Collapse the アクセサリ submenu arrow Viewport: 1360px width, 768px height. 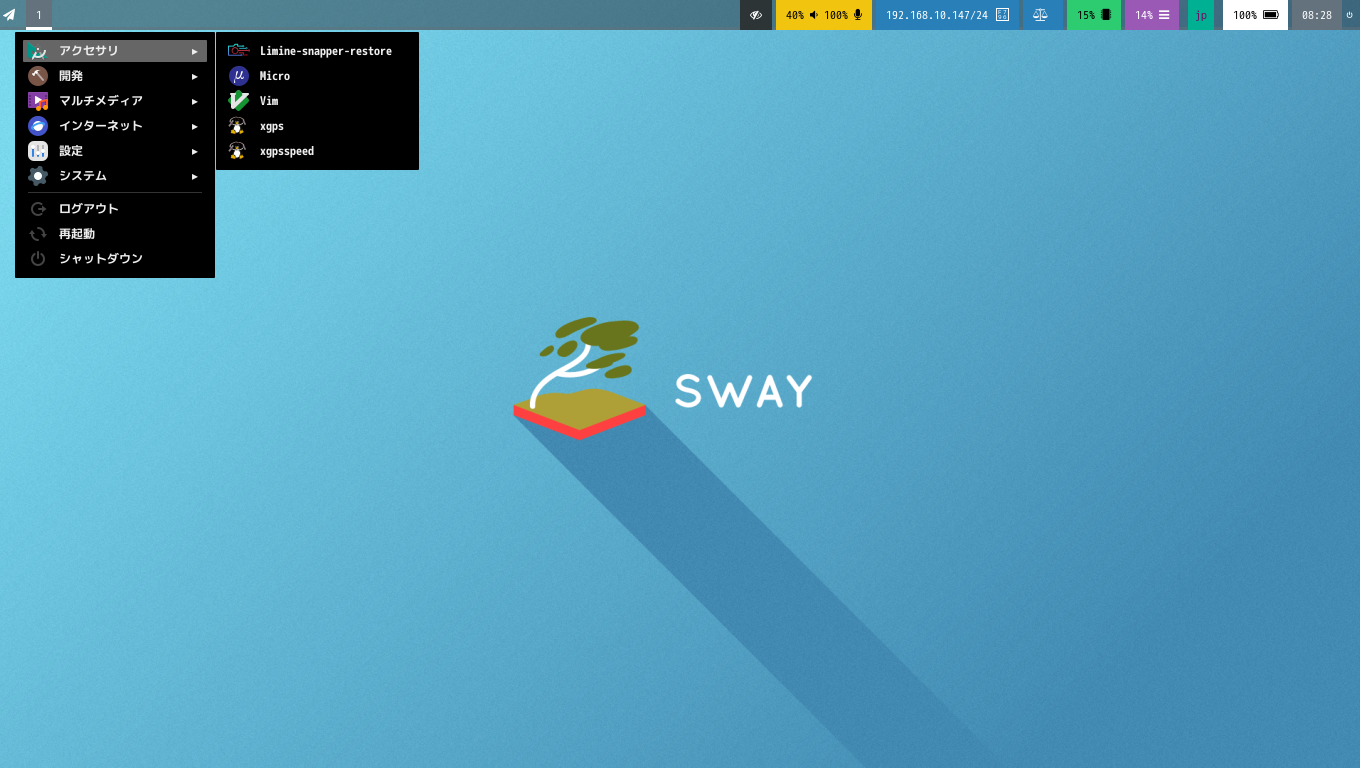pyautogui.click(x=195, y=51)
